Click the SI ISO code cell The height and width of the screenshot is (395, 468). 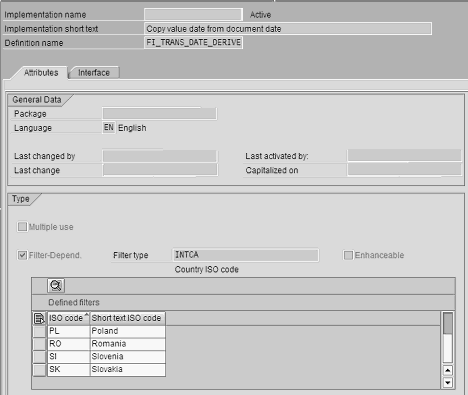[x=69, y=357]
